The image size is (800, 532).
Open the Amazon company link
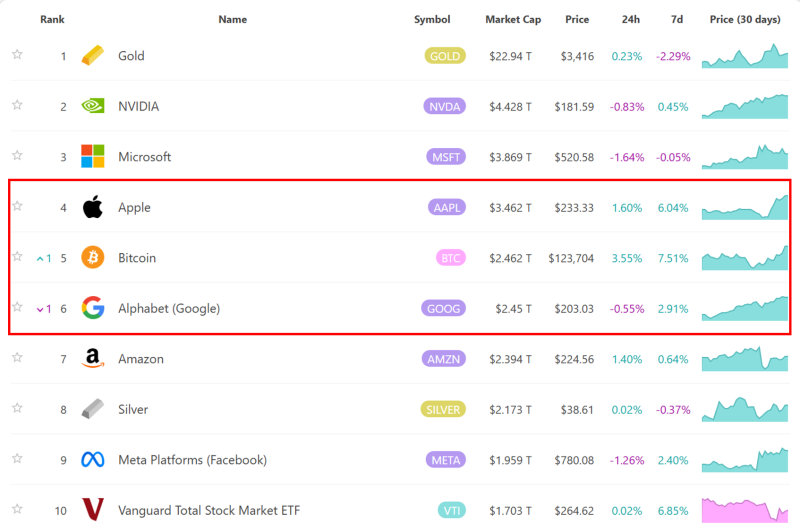pyautogui.click(x=141, y=359)
